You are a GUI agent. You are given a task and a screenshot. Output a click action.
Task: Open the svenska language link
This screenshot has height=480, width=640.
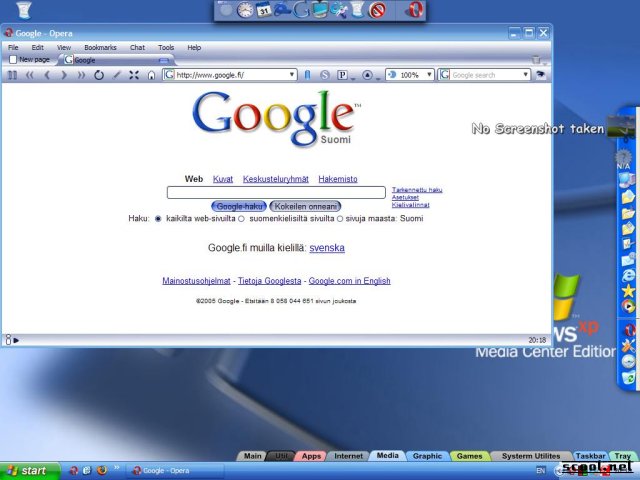pos(327,248)
